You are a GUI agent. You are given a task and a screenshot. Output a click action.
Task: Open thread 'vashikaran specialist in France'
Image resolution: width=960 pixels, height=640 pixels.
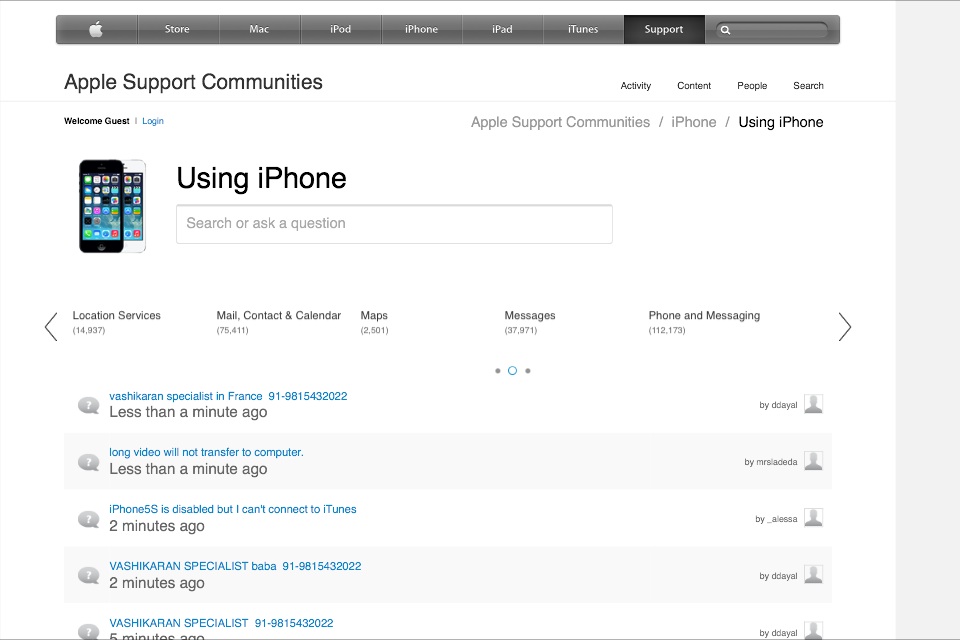tap(228, 396)
